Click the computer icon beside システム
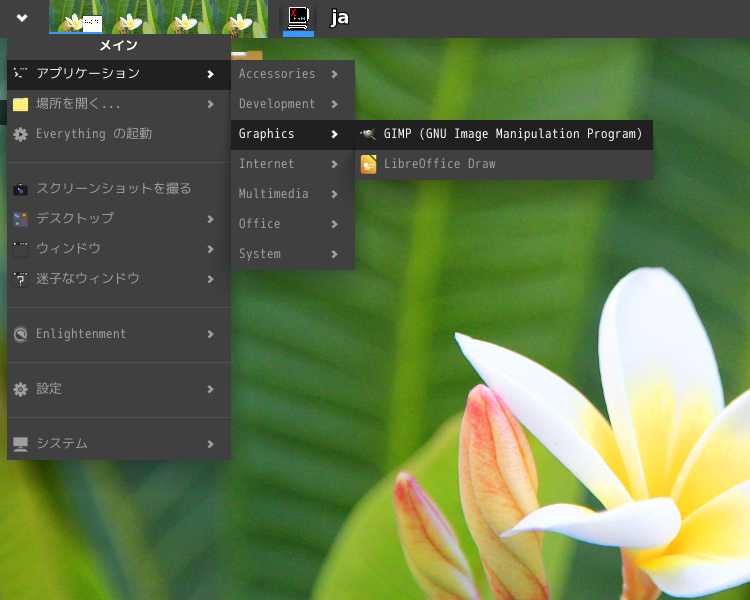 20,444
